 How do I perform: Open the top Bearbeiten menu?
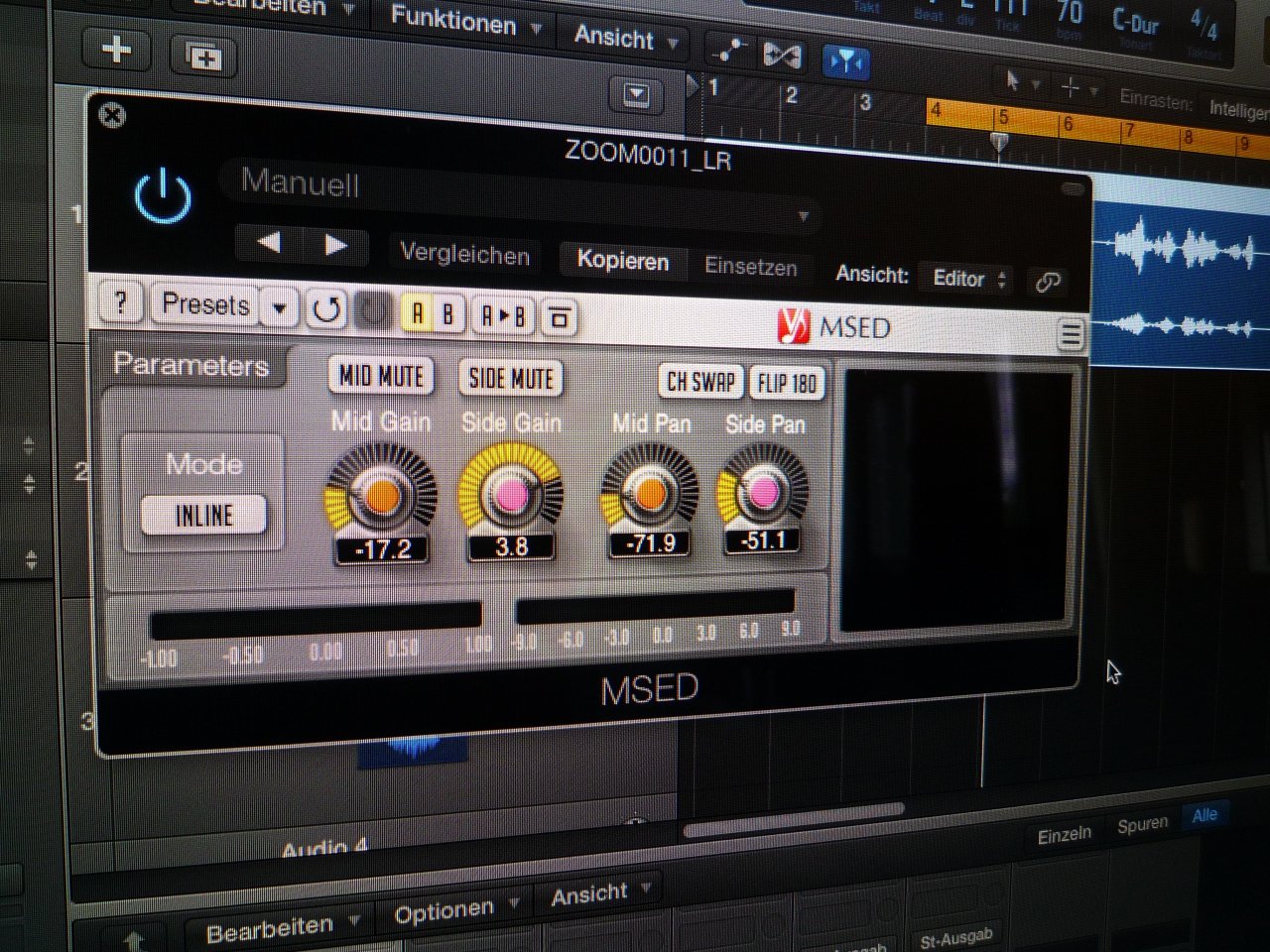(273, 8)
